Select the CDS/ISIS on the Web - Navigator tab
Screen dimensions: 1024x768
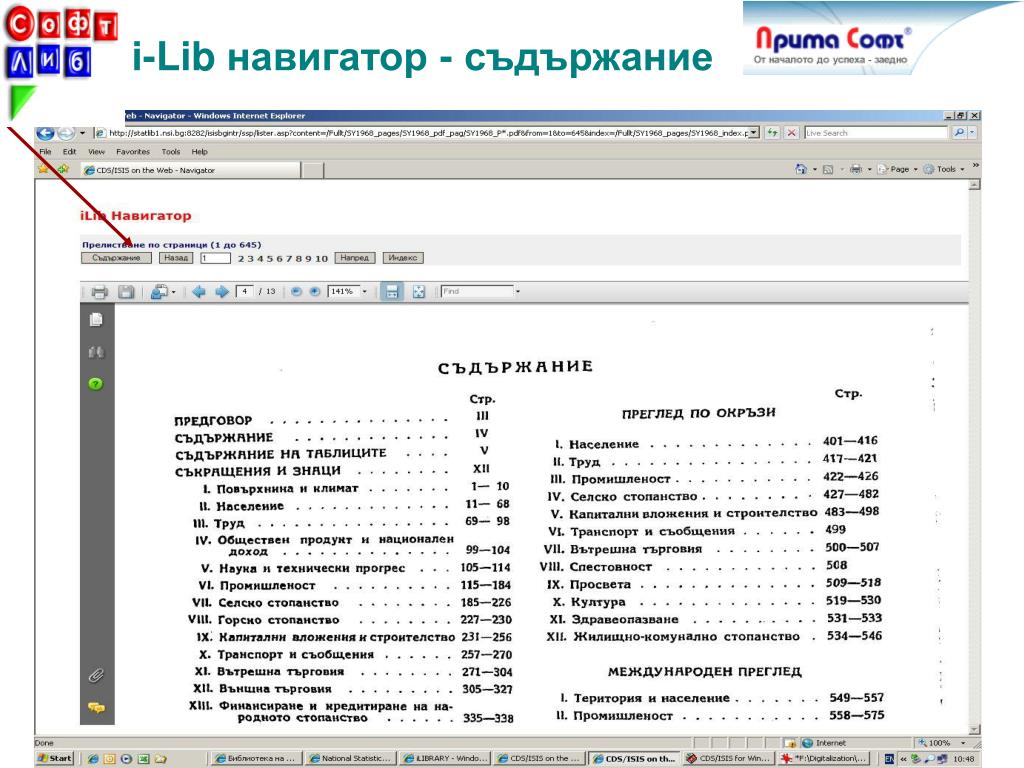click(x=190, y=170)
